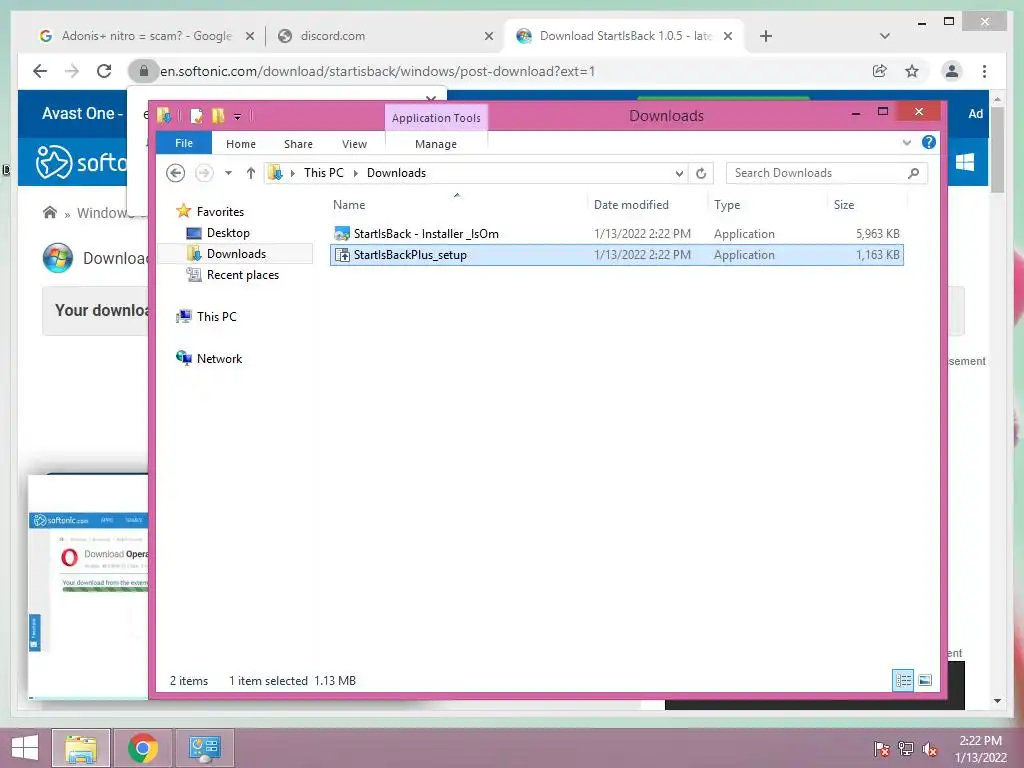Open Windows Start button

[25, 748]
